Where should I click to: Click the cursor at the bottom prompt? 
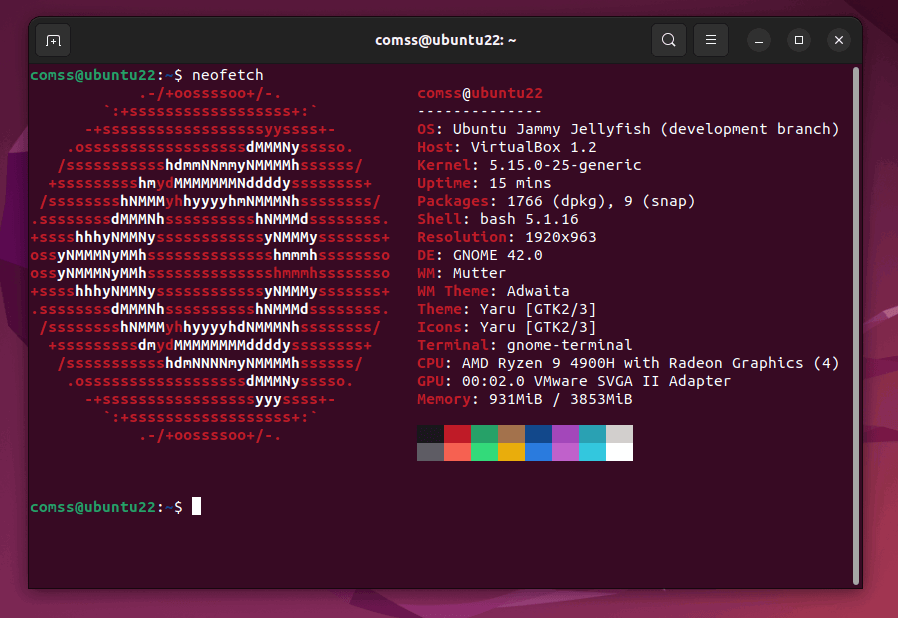pyautogui.click(x=196, y=506)
